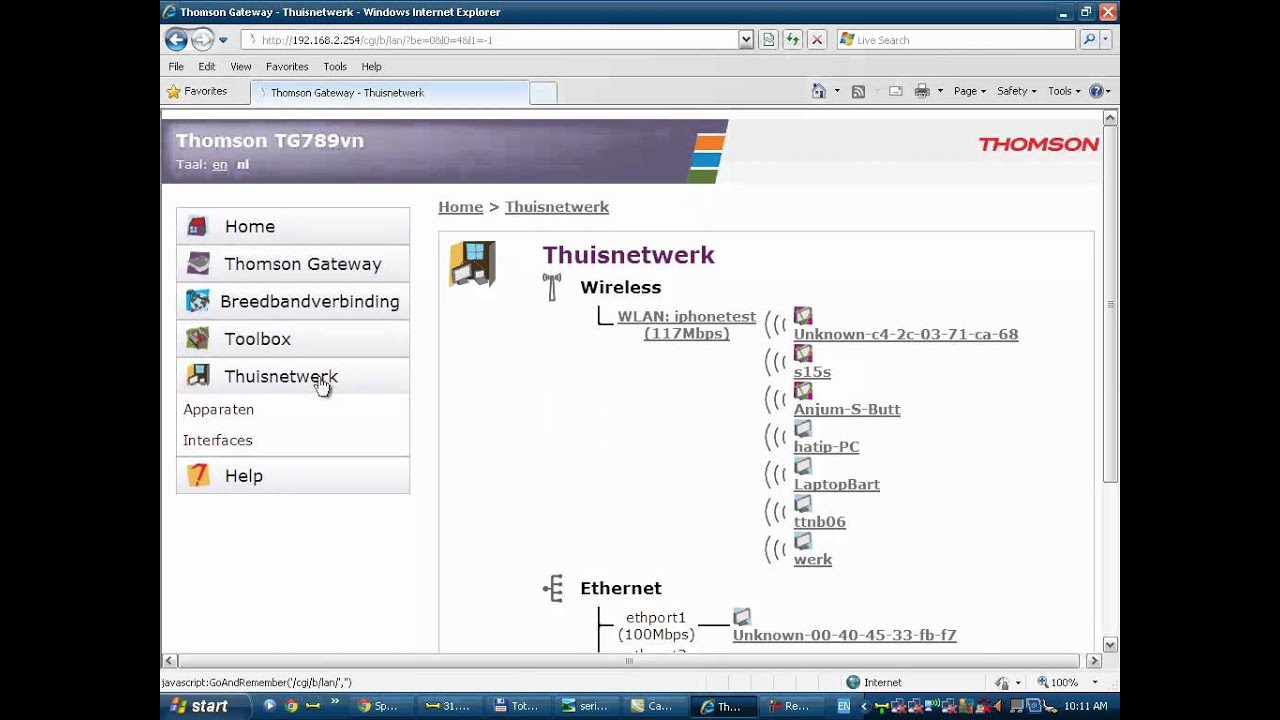Open a new blank tab
The width and height of the screenshot is (1280, 720).
click(x=543, y=93)
